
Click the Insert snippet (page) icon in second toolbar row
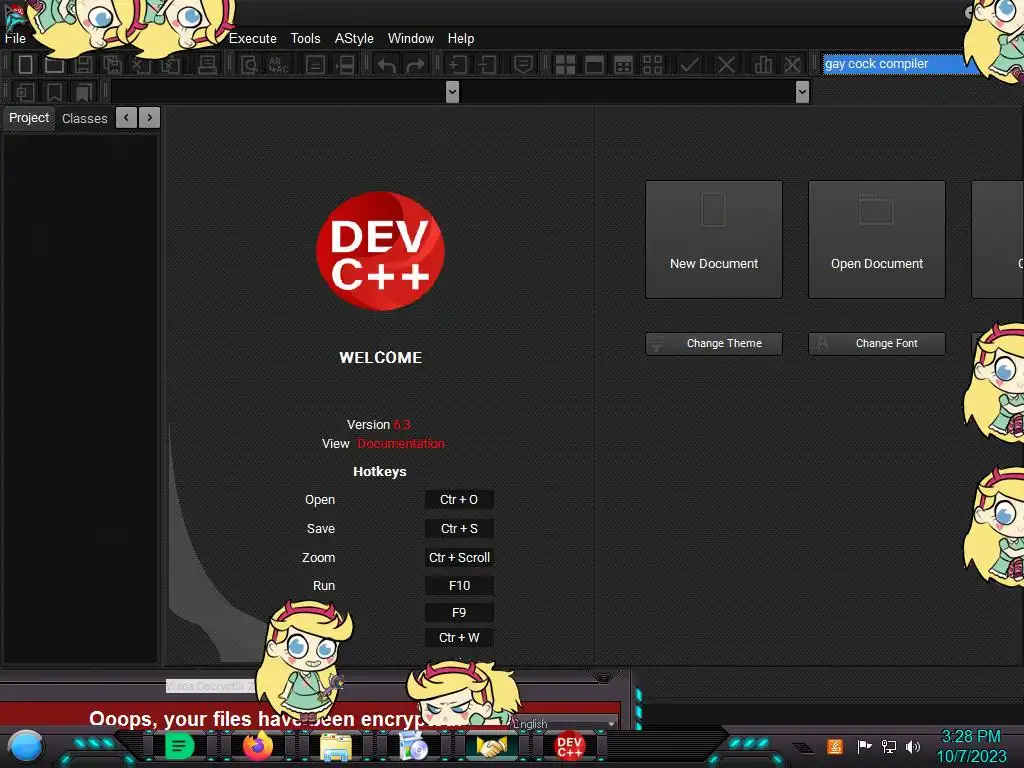point(25,92)
